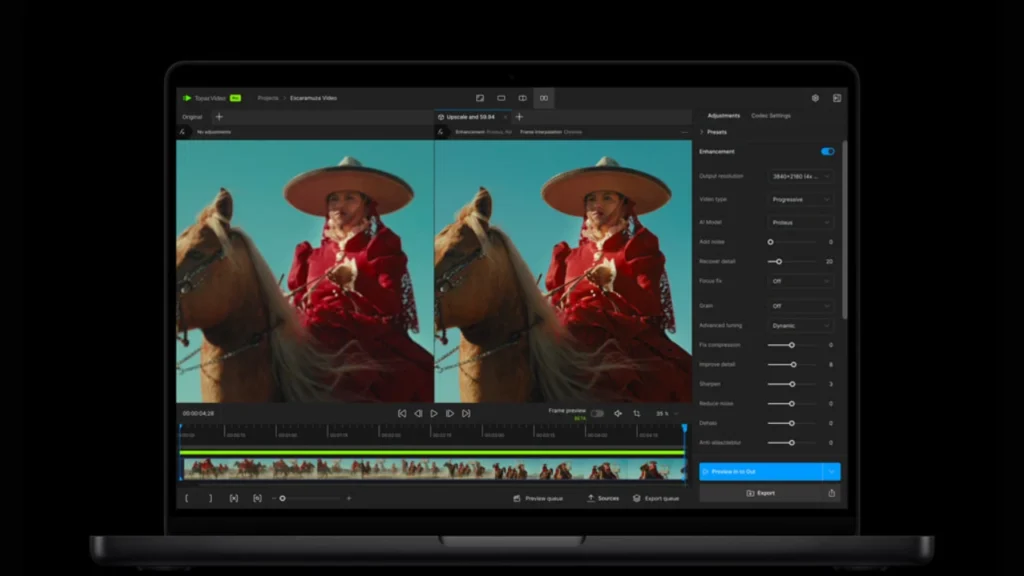
Task: Switch to the Codec Settings tab
Action: click(773, 115)
